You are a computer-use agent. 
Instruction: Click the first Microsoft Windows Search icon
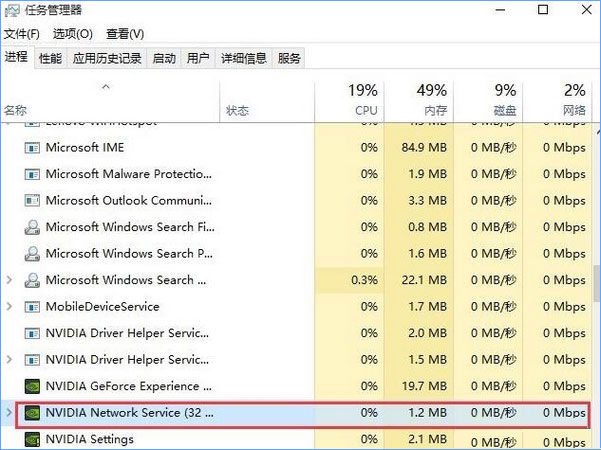[31, 227]
